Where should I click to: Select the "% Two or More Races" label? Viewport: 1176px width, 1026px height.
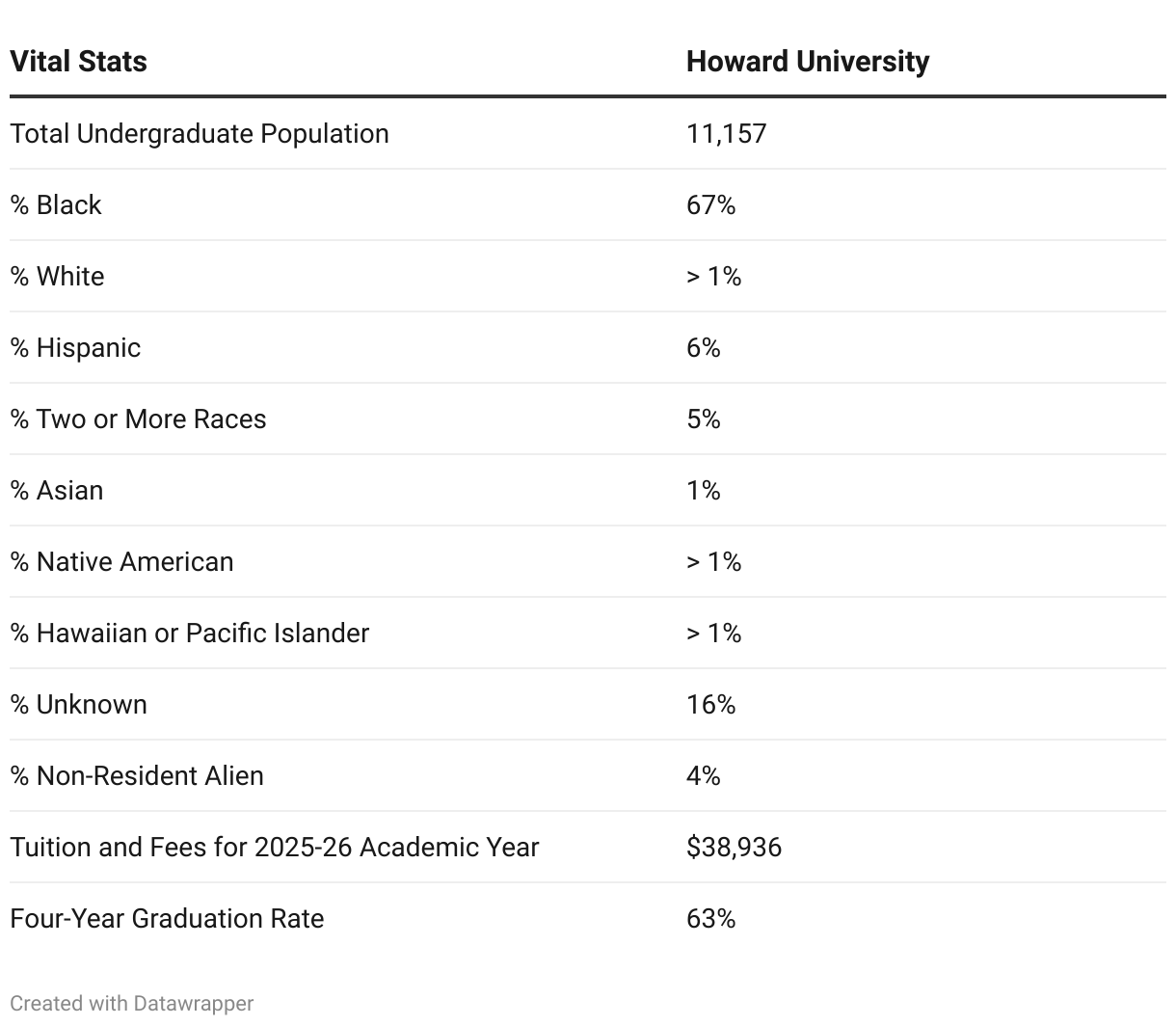click(x=138, y=418)
